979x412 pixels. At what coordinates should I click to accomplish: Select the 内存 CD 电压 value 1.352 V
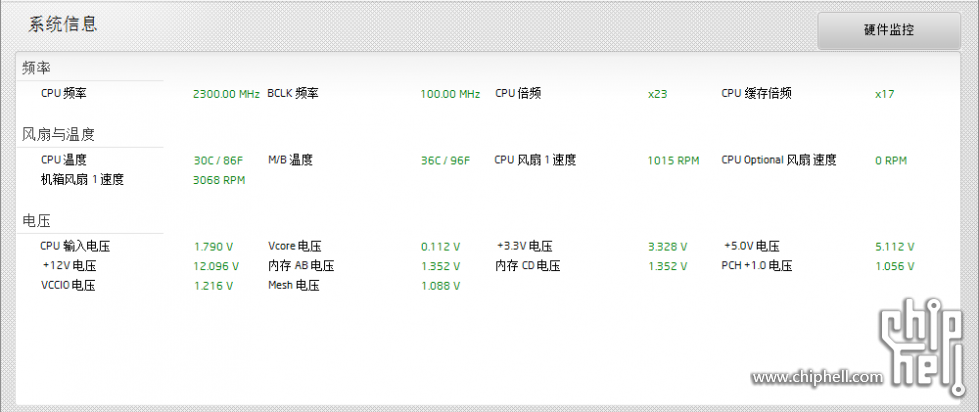click(668, 266)
